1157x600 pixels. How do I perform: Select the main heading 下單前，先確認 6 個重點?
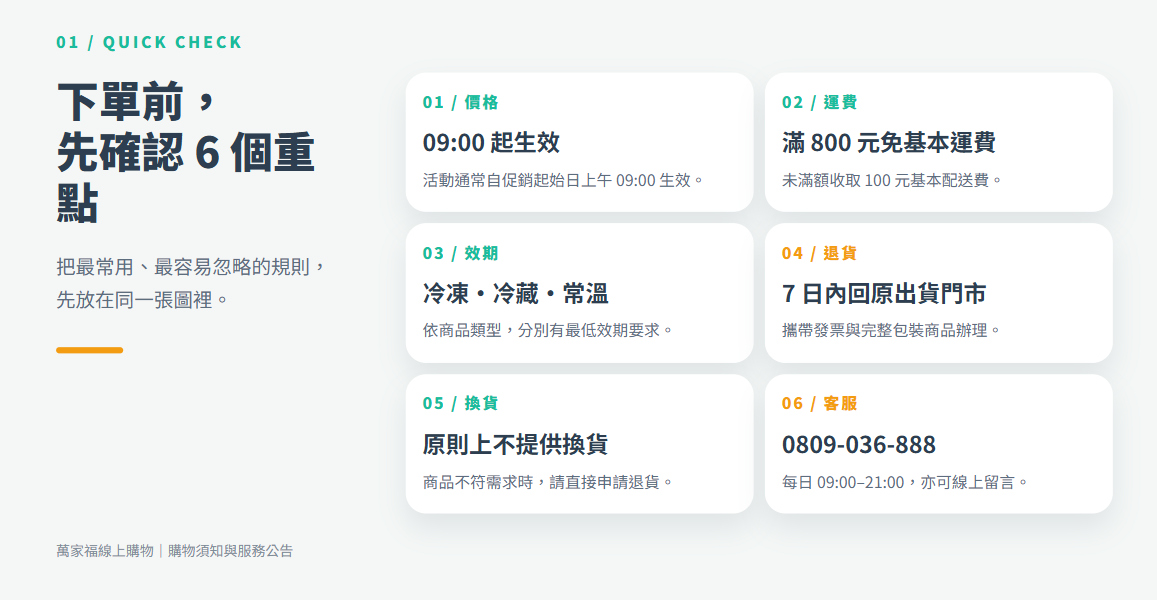186,151
